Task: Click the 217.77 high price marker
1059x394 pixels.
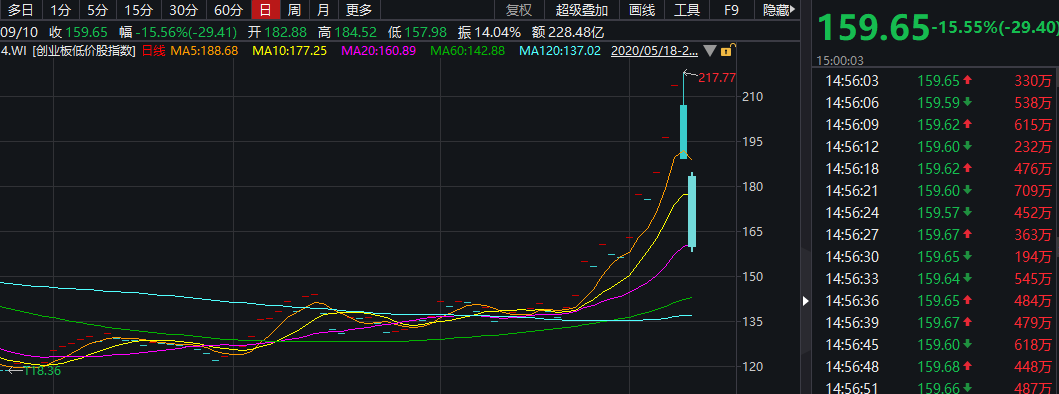Action: point(717,78)
